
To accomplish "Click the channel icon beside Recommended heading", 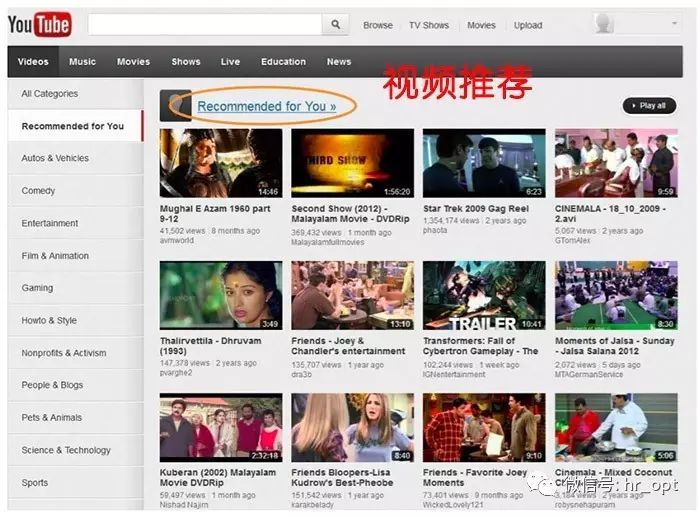I will 175,105.
